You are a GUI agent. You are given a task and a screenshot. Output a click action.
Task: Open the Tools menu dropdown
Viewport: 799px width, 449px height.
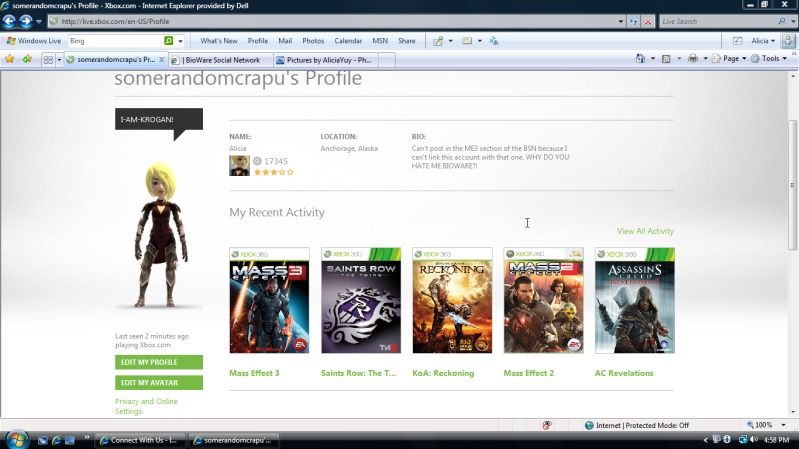(x=769, y=59)
